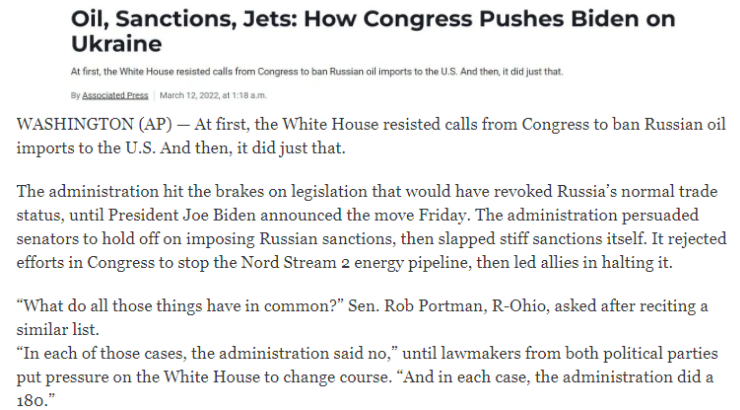The height and width of the screenshot is (410, 740).
Task: Click the paragraph starting 'The administration hit the brakes'
Action: 371,227
